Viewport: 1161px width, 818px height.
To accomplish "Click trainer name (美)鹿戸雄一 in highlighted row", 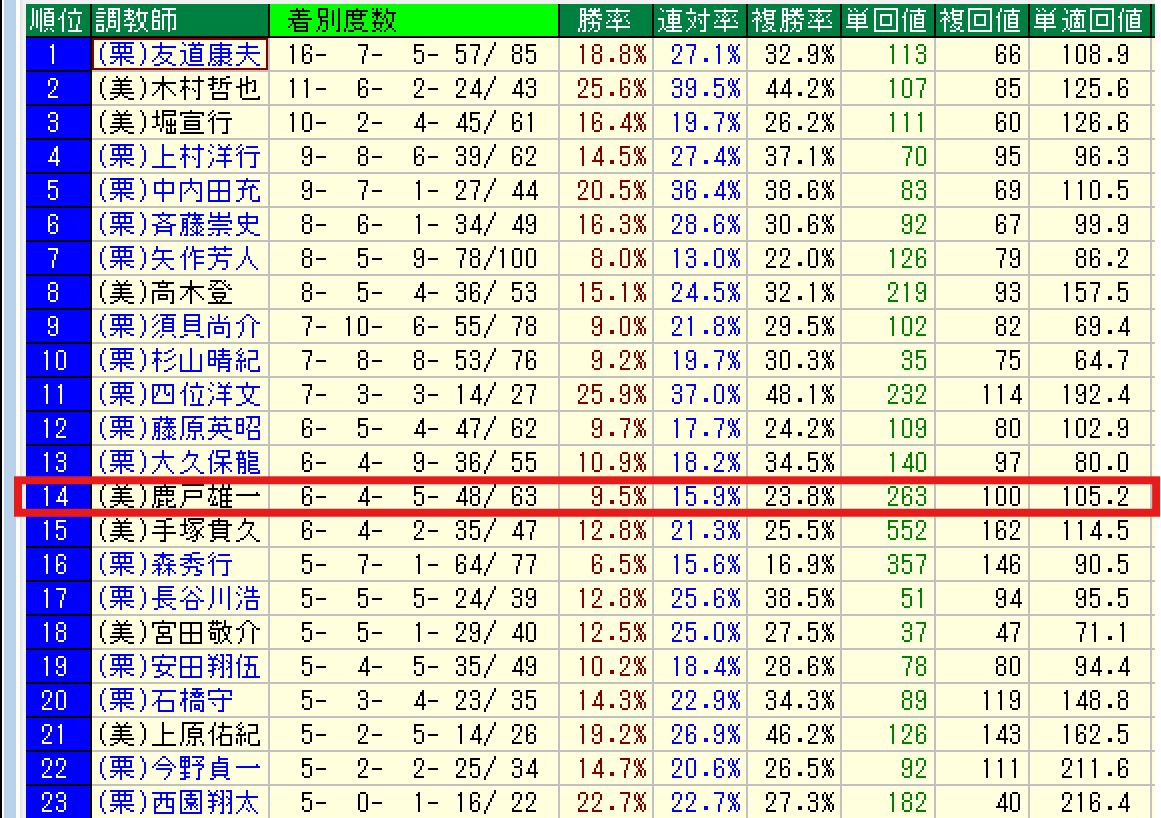I will pos(179,496).
